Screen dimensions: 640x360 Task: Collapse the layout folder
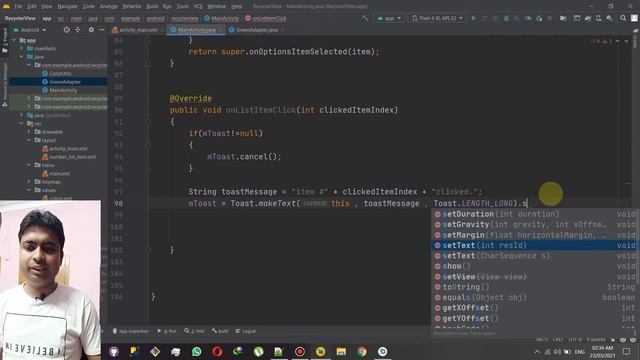coord(29,140)
